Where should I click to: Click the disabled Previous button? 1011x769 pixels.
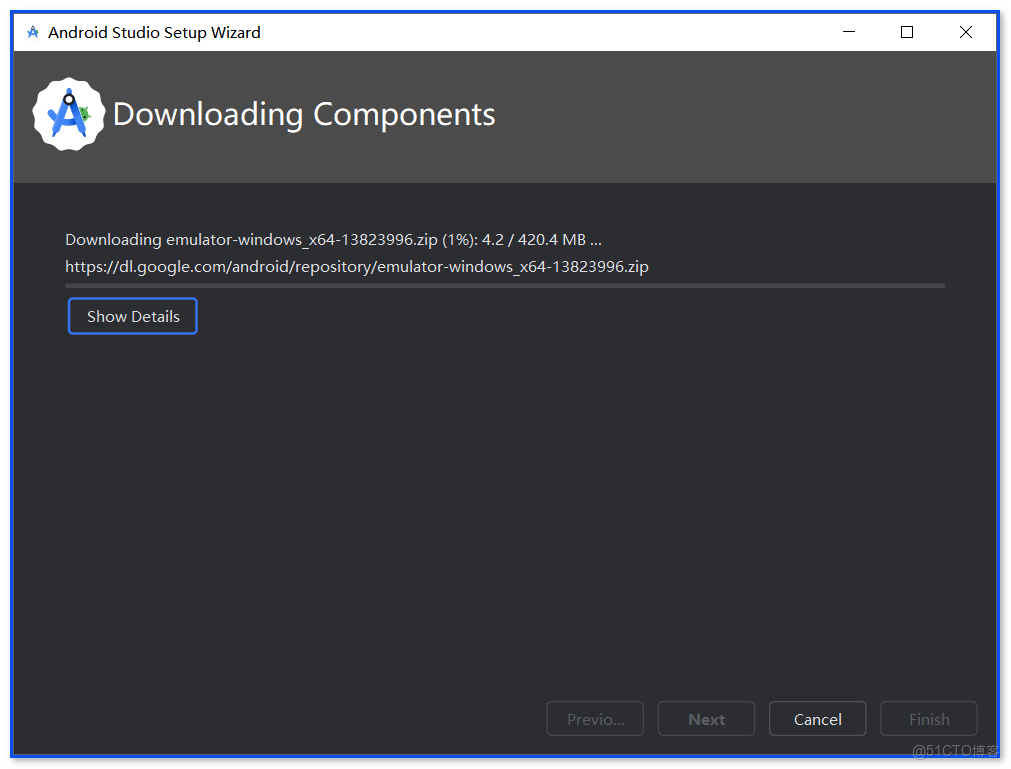(x=594, y=718)
